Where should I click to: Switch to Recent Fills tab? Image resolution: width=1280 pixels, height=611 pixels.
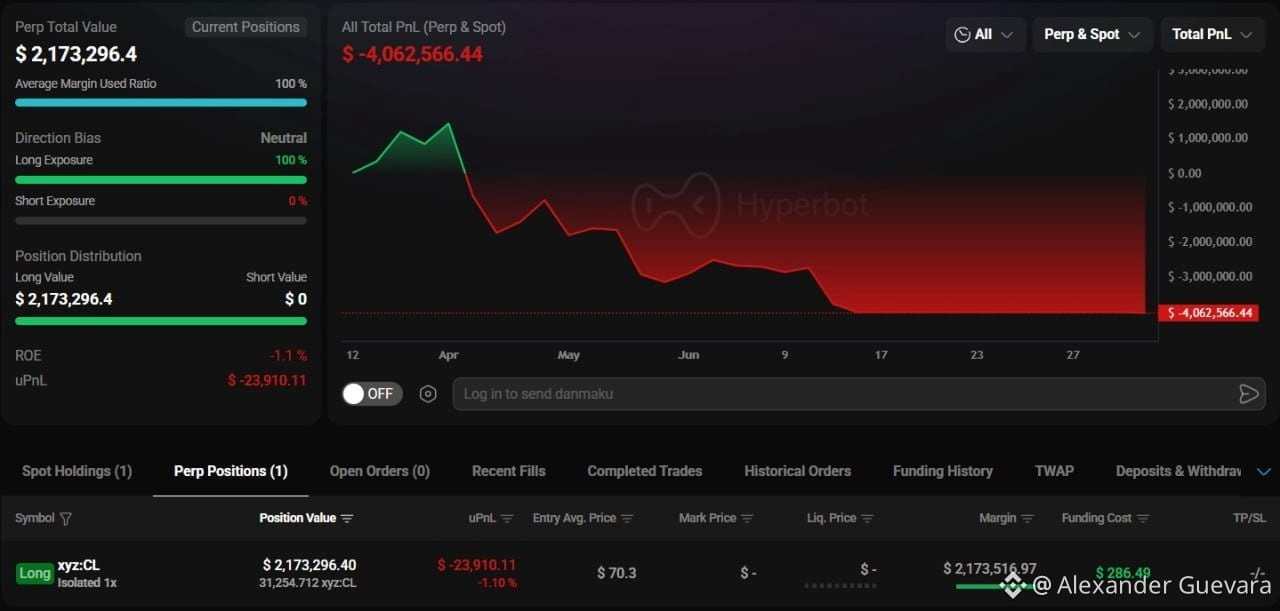pyautogui.click(x=509, y=471)
